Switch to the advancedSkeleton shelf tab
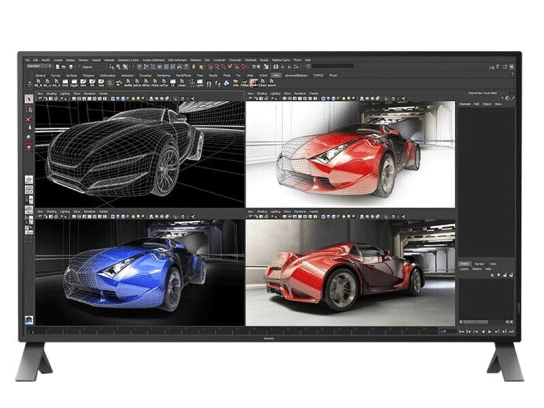This screenshot has height=408, width=544. [296, 75]
